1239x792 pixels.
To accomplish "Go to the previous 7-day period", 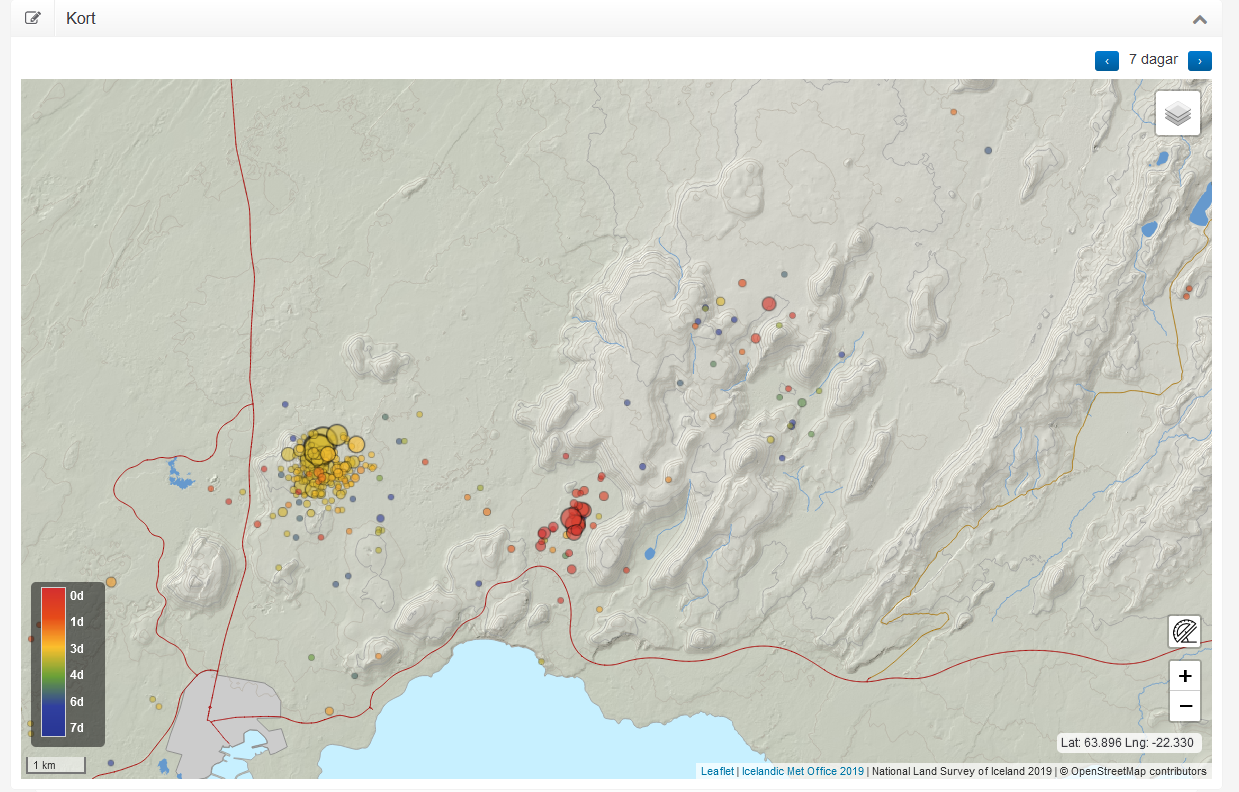I will tap(1107, 61).
